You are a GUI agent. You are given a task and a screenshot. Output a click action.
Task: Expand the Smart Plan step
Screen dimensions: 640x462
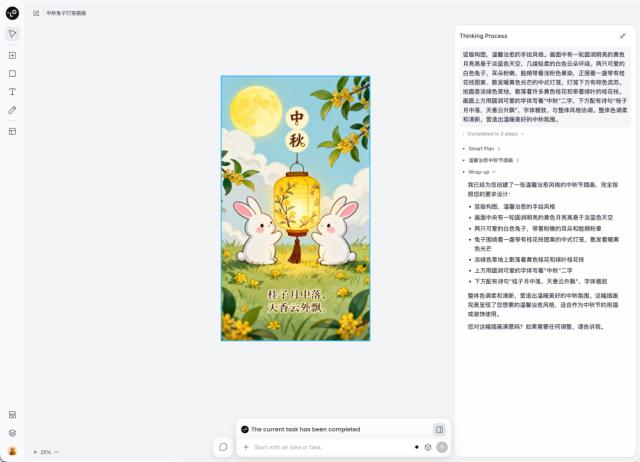click(484, 149)
